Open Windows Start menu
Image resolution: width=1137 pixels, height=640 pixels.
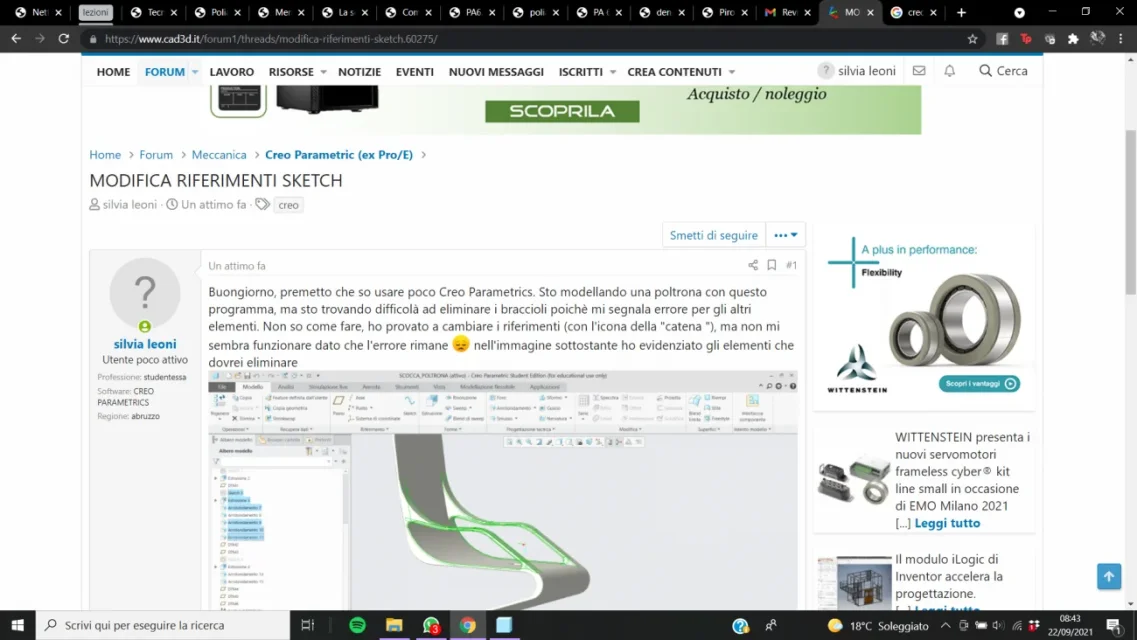17,625
